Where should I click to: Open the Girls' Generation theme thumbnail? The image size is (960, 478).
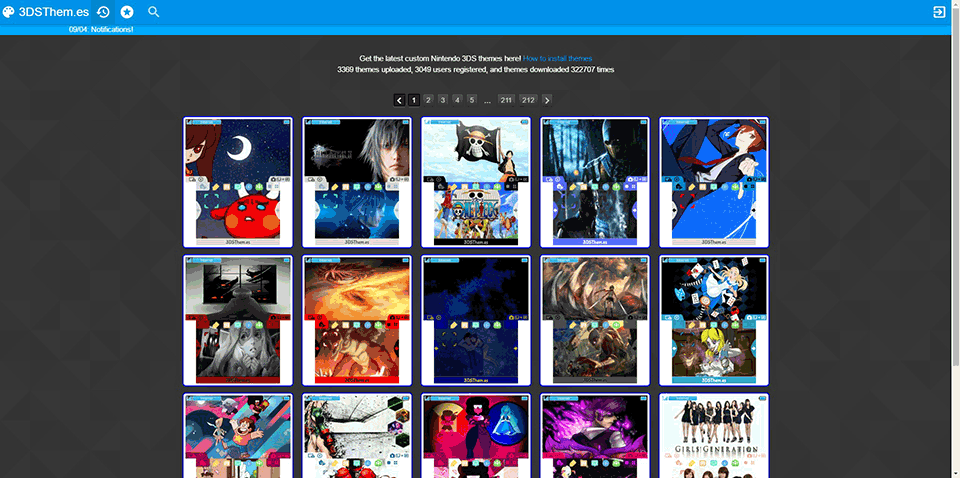tap(714, 436)
